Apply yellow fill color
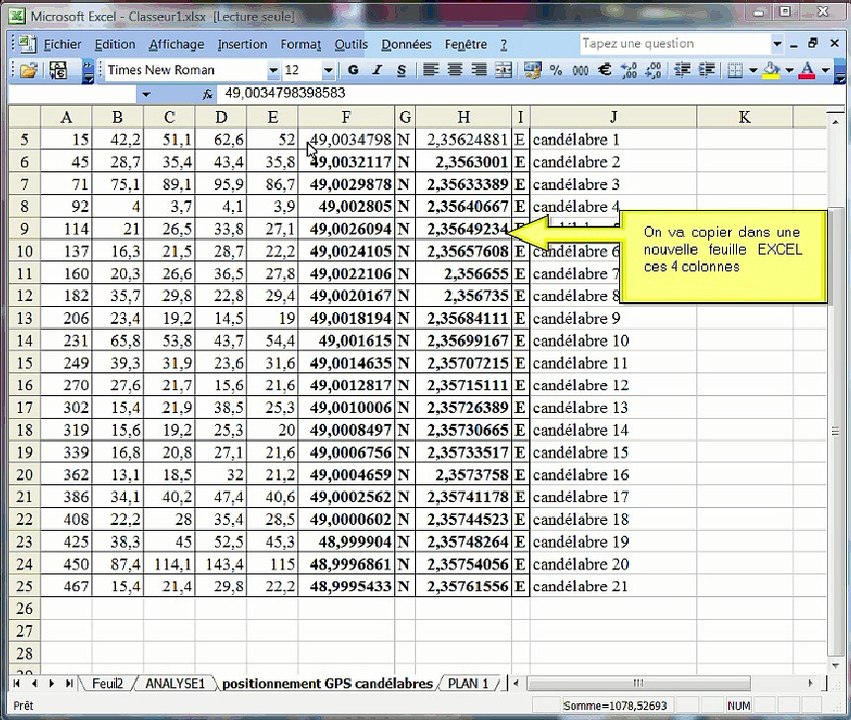This screenshot has height=720, width=851. click(x=771, y=70)
